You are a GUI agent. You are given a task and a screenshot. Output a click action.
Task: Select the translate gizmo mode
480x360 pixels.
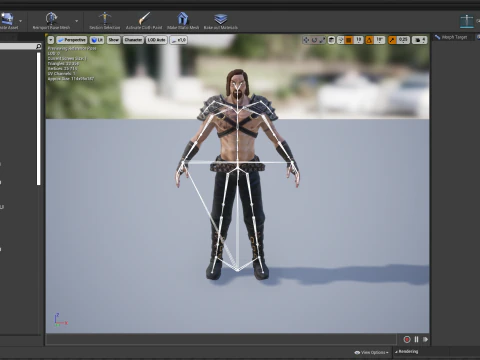[x=306, y=40]
